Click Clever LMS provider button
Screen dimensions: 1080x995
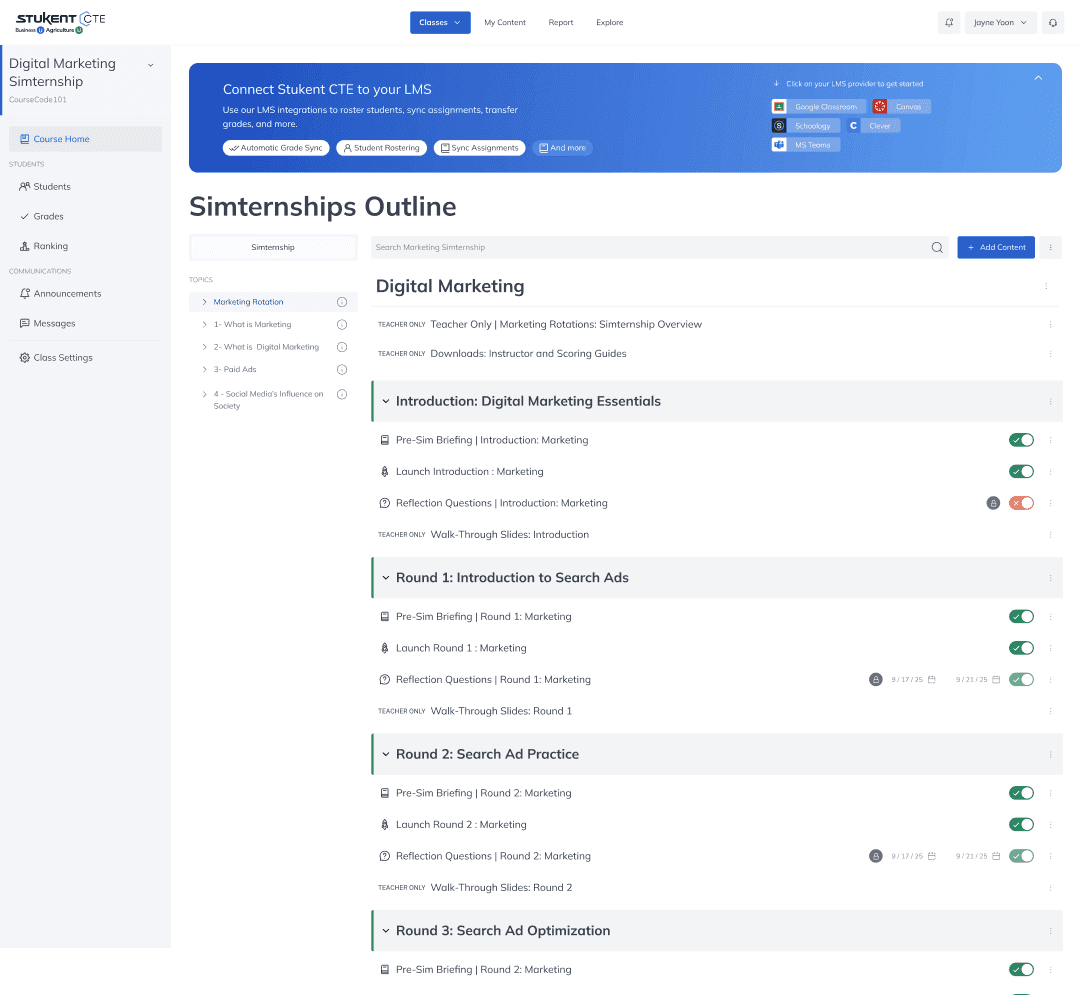[x=873, y=126]
